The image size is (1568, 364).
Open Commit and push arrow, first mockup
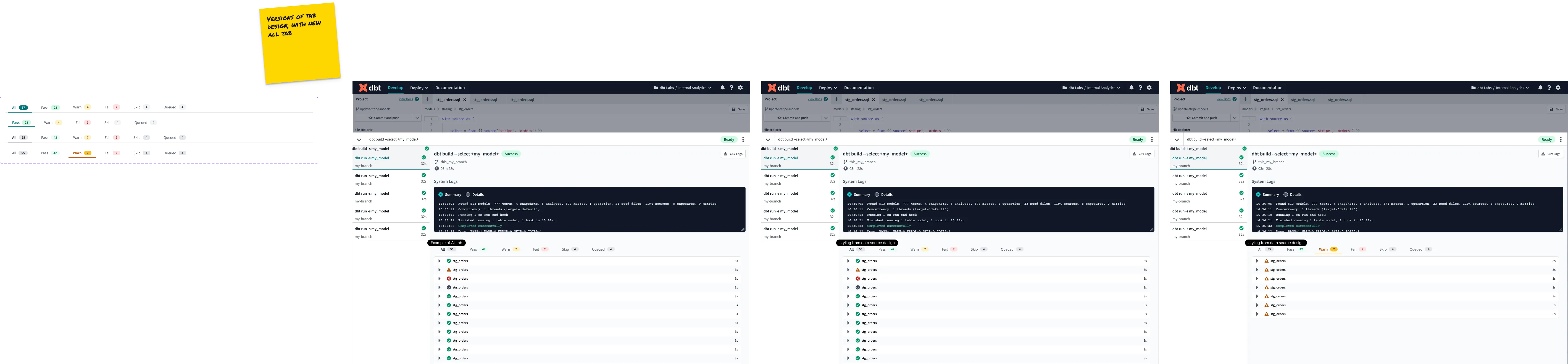pos(417,118)
